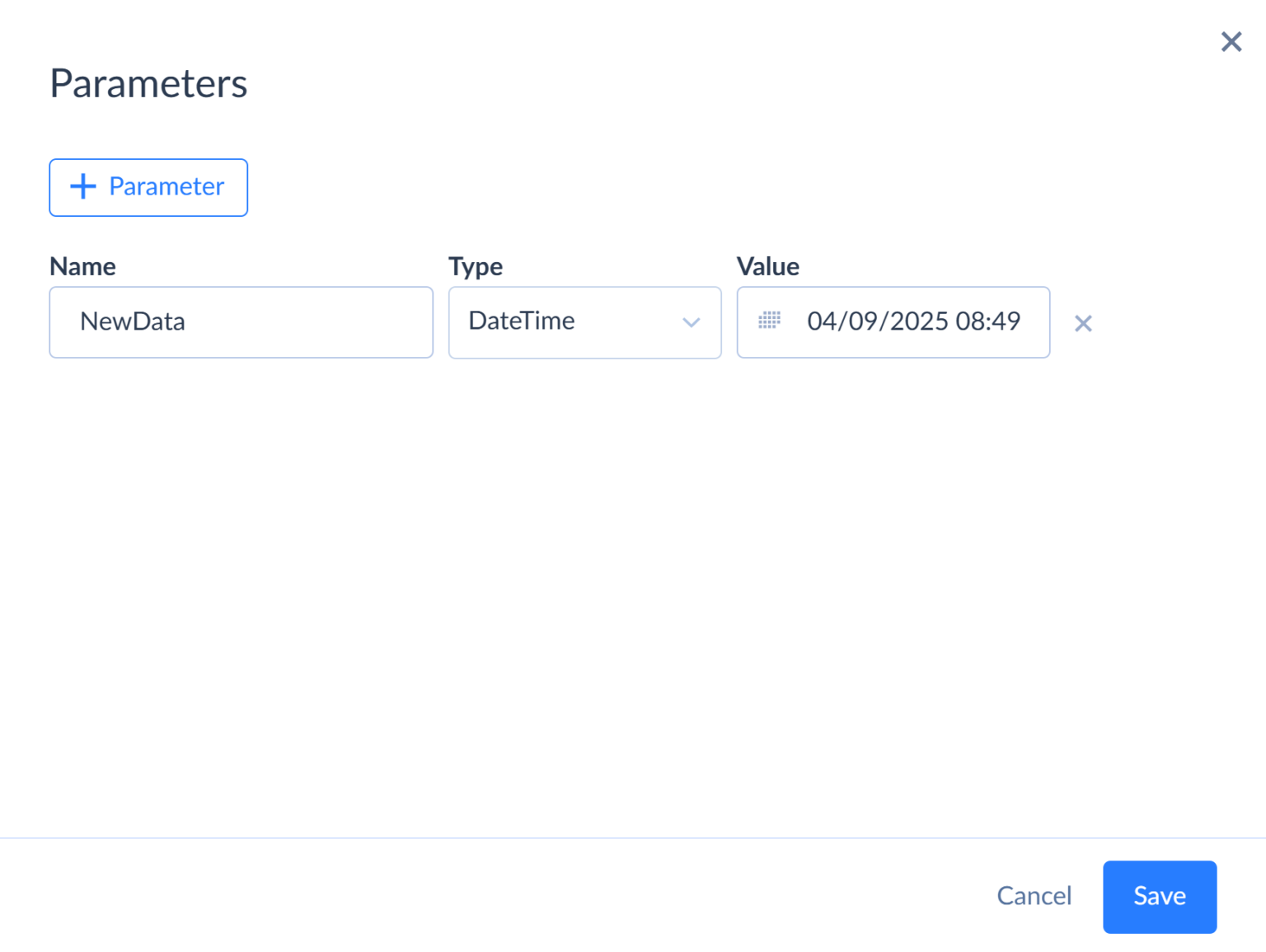Click empty space after NewData text

point(313,322)
